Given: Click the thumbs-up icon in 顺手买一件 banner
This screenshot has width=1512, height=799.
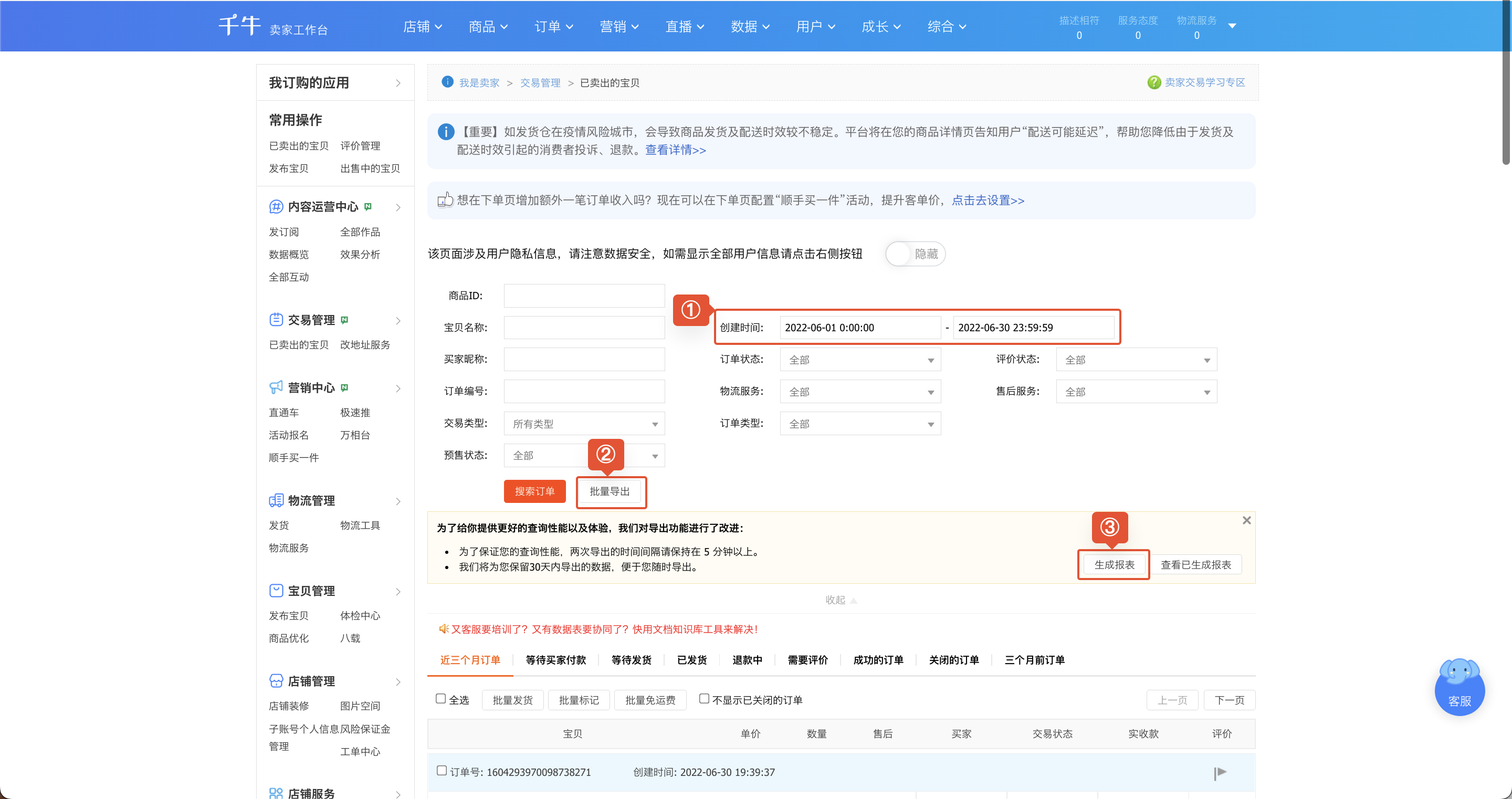Looking at the screenshot, I should [x=446, y=200].
